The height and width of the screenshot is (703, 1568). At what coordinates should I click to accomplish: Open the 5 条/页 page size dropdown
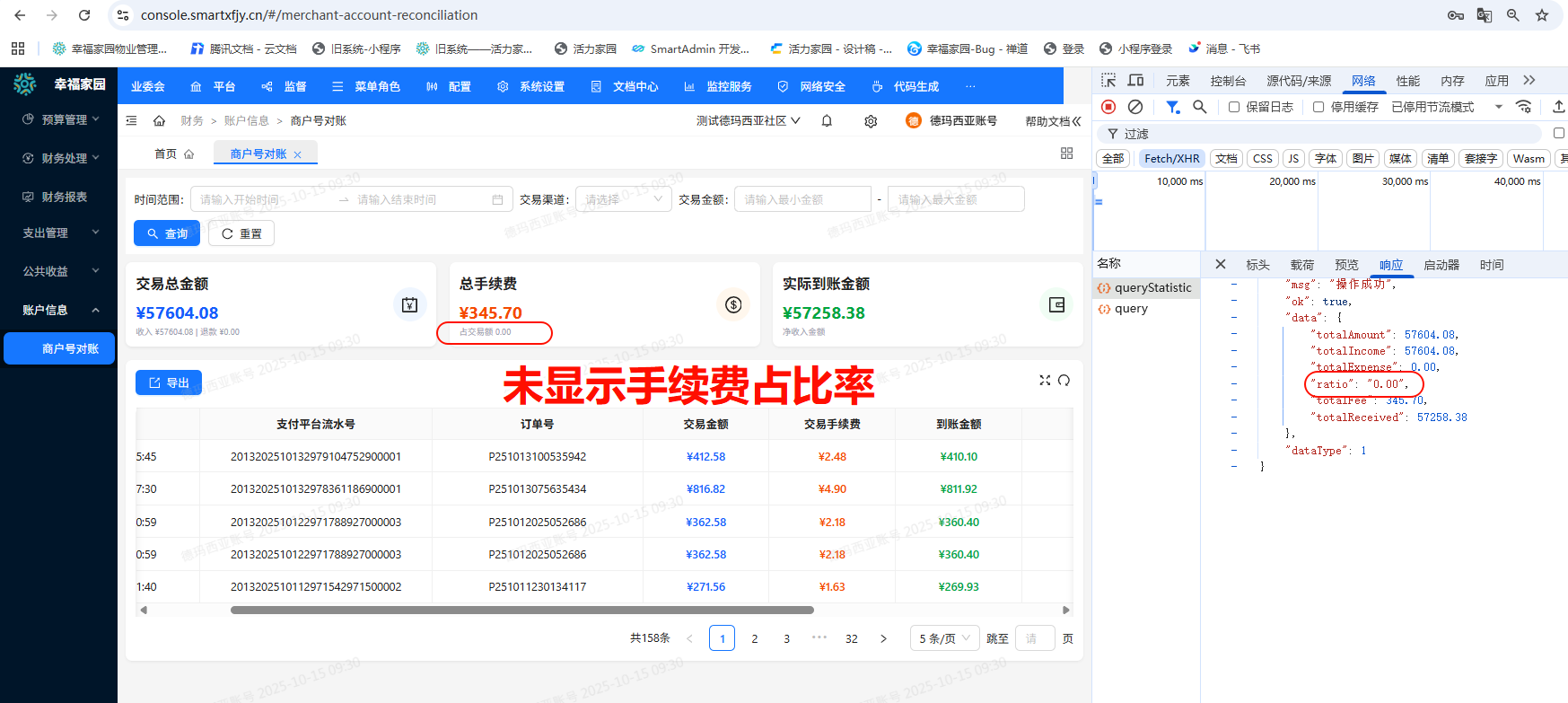tap(943, 638)
